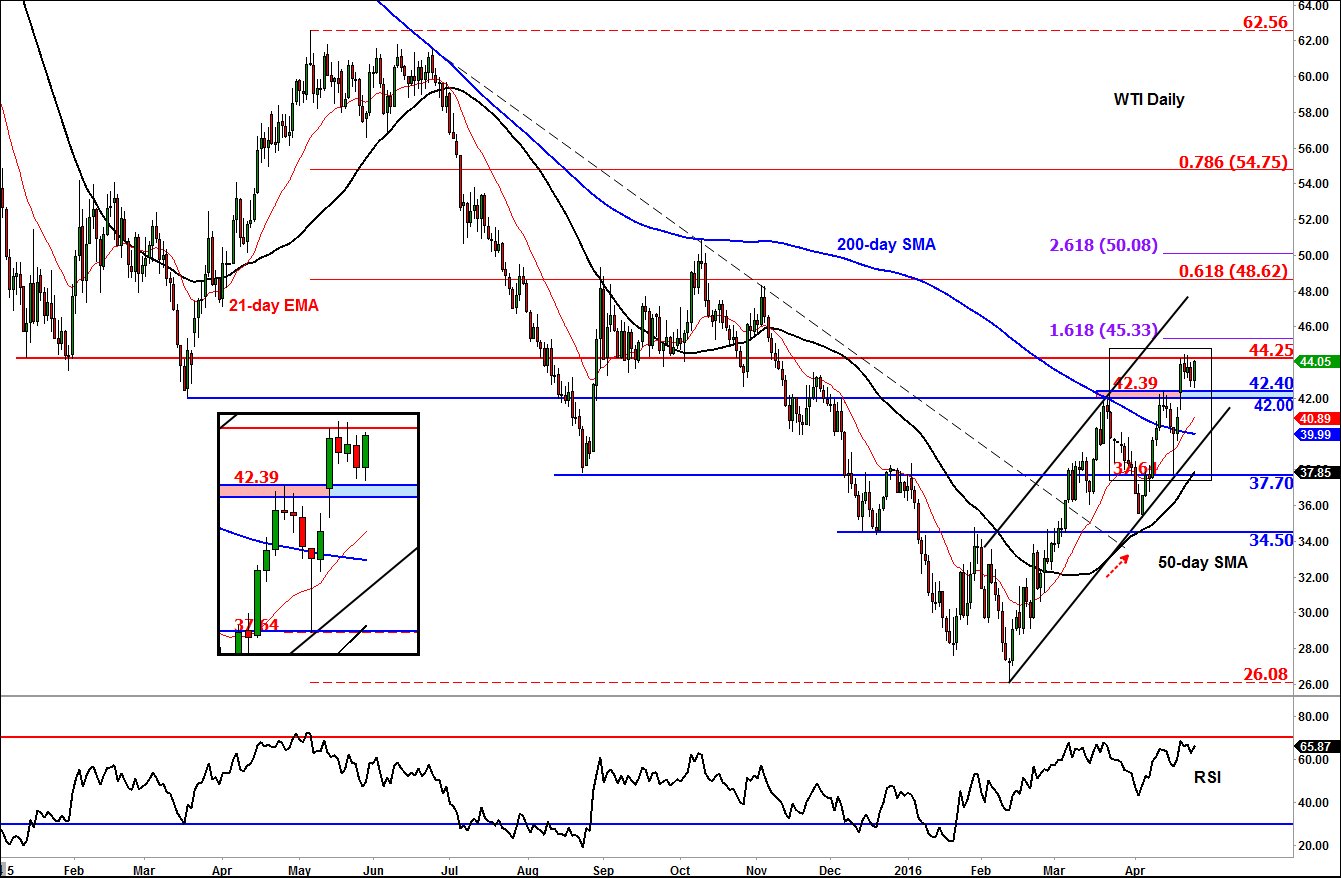Select the "50-day SMA" label
1341x878 pixels.
[x=1203, y=563]
